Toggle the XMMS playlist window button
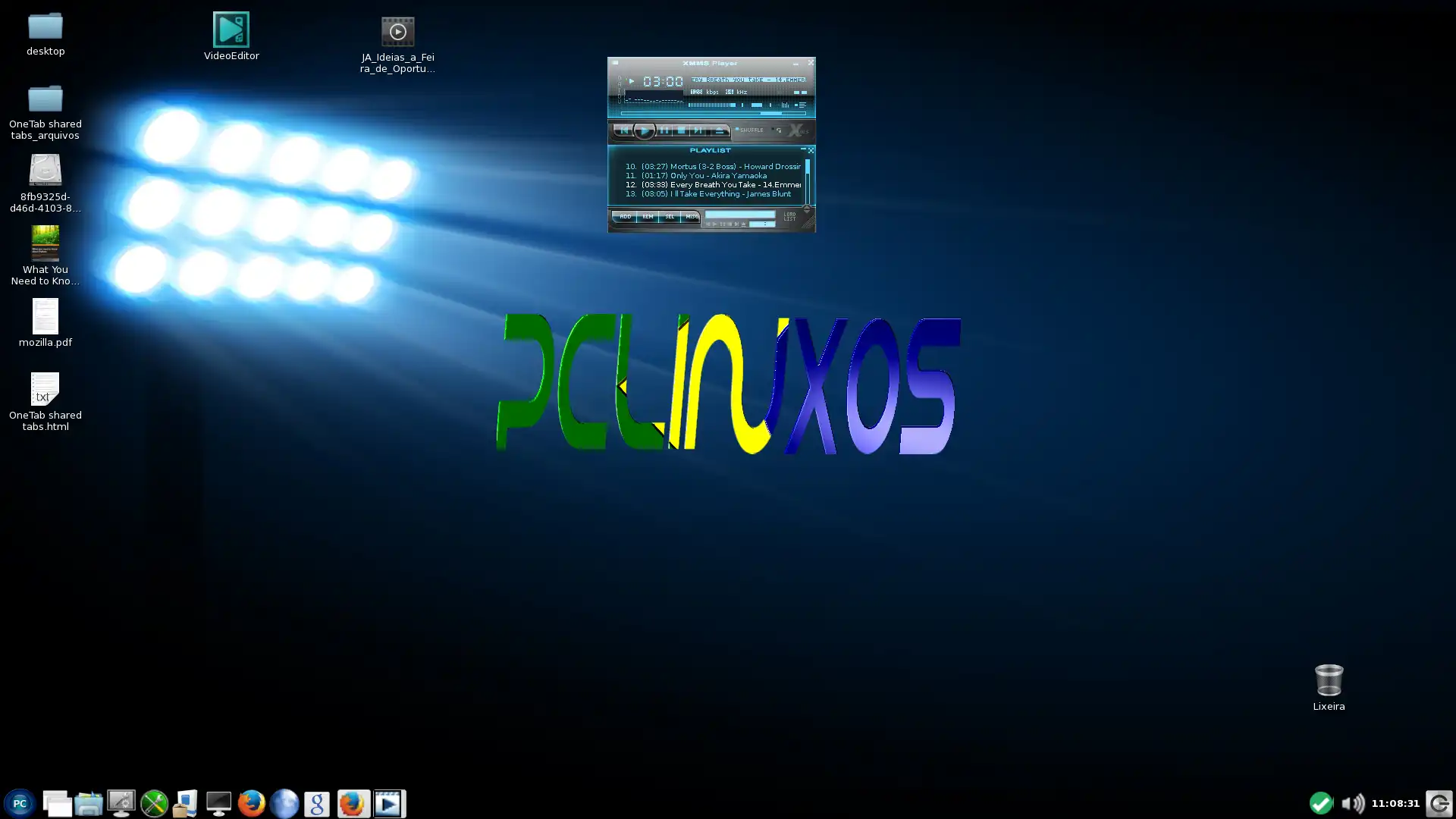 pos(801,105)
